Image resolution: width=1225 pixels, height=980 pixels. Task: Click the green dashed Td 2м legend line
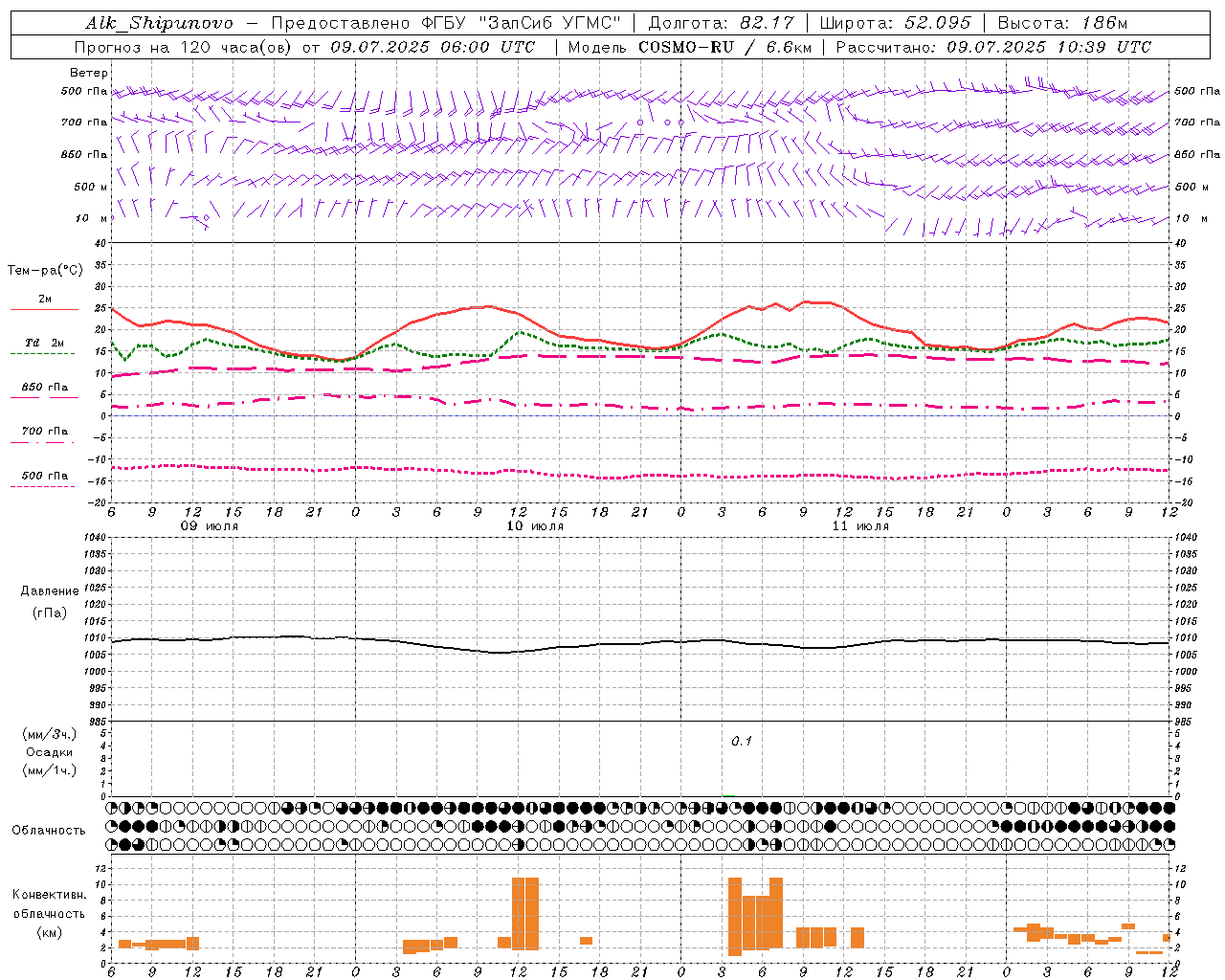click(x=42, y=353)
